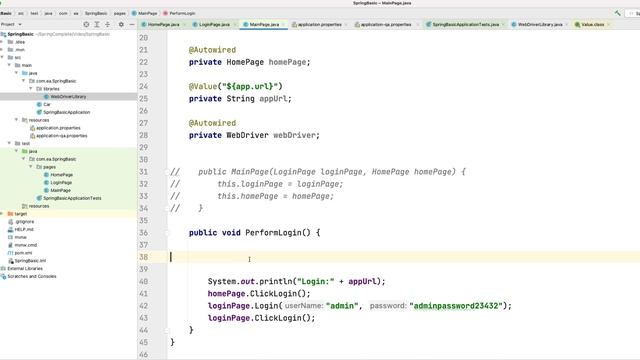Click SpringBasic in the breadcrumb bar

click(x=96, y=13)
